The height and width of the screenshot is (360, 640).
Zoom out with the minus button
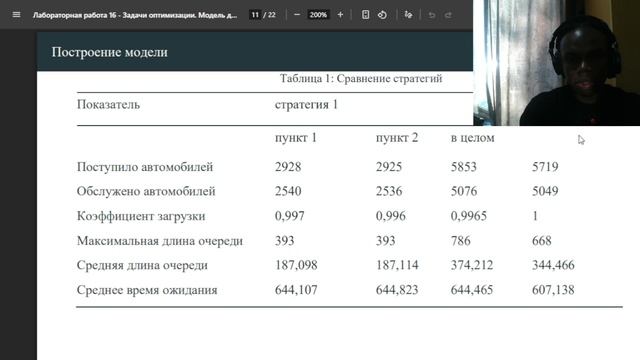297,15
